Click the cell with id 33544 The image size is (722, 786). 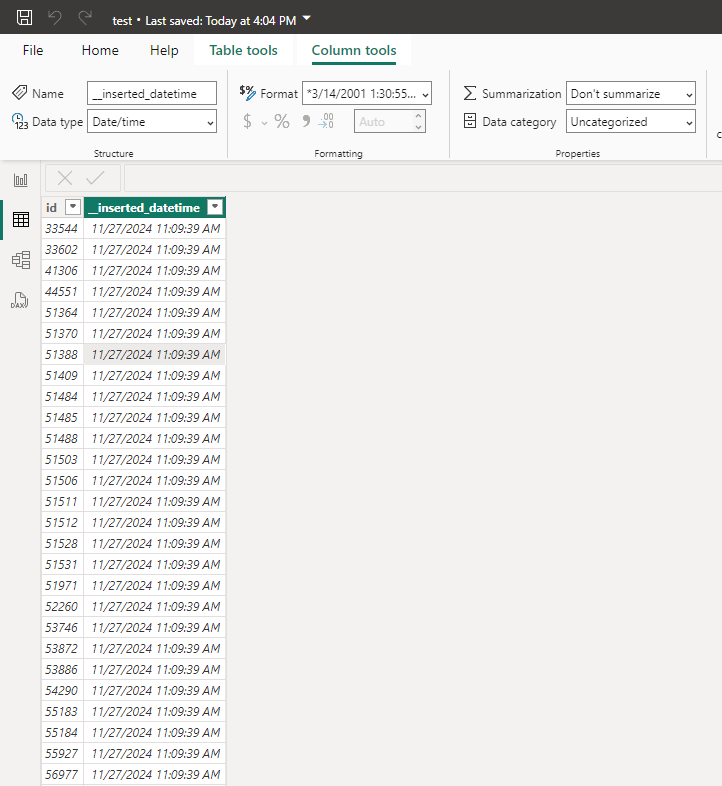pos(62,229)
